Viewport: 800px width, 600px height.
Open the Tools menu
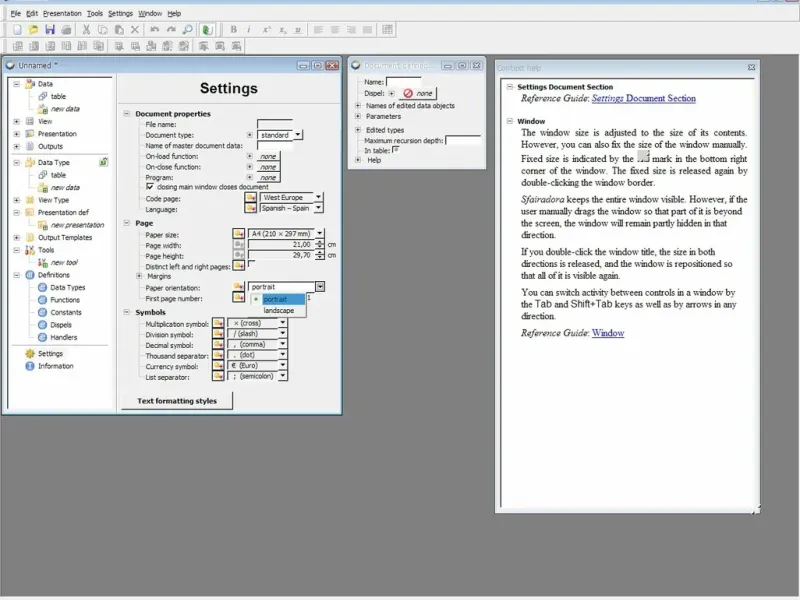point(94,13)
